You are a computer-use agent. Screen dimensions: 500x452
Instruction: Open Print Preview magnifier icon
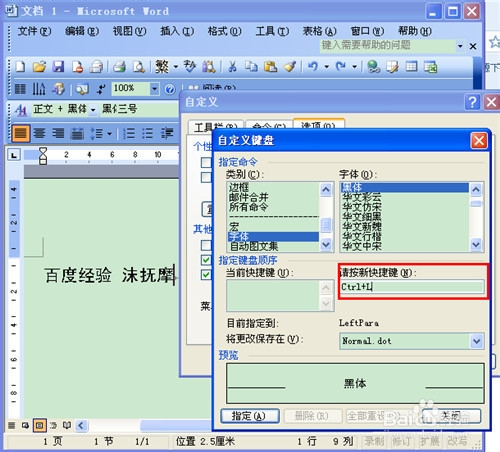(x=139, y=67)
